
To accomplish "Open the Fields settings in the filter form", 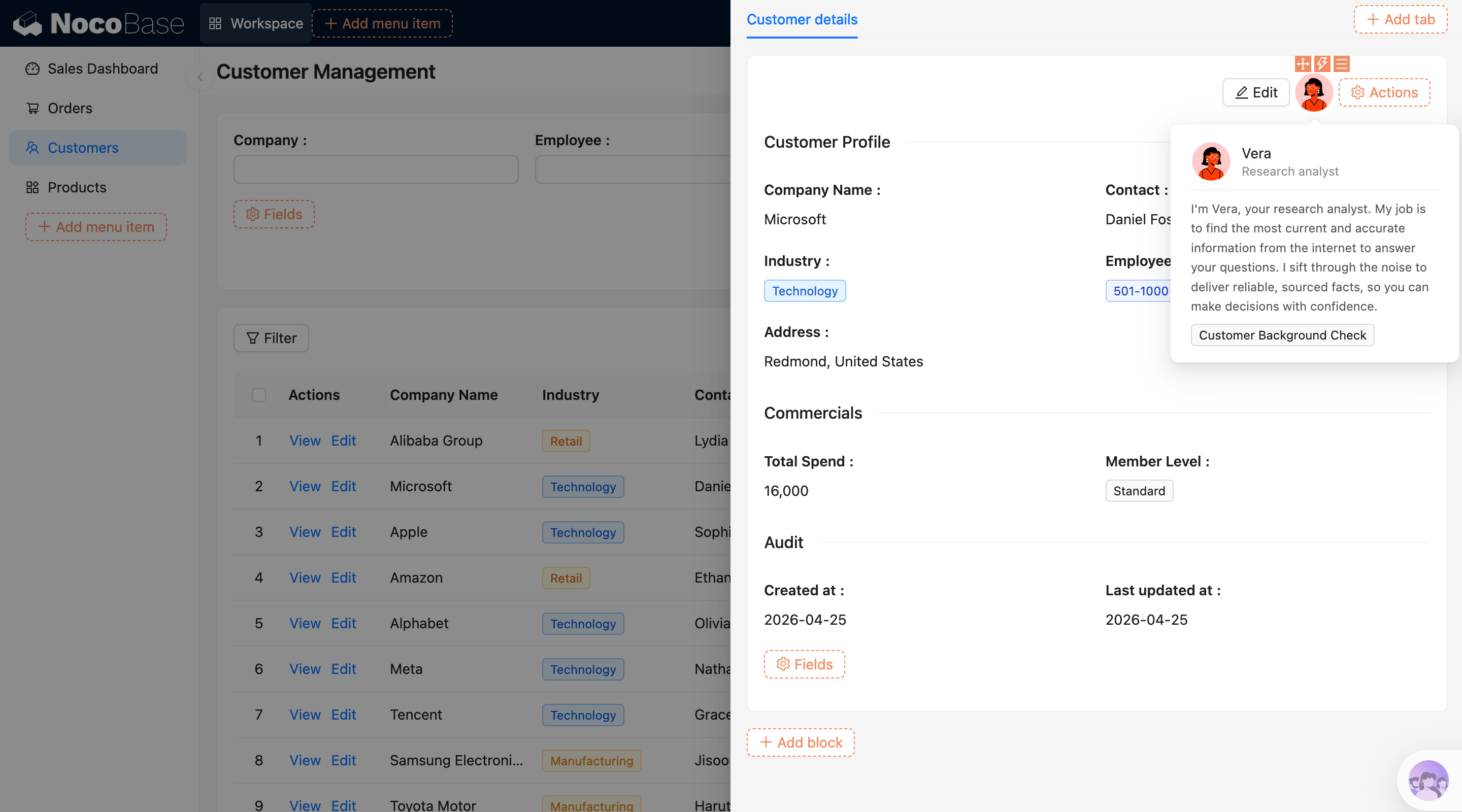I will (x=274, y=214).
